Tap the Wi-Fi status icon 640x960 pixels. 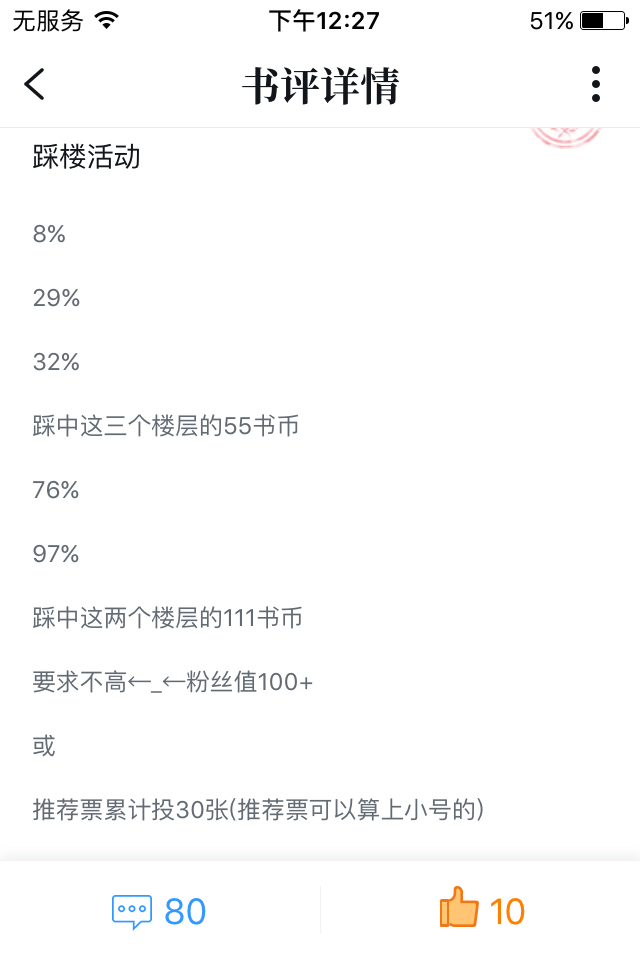(x=105, y=20)
